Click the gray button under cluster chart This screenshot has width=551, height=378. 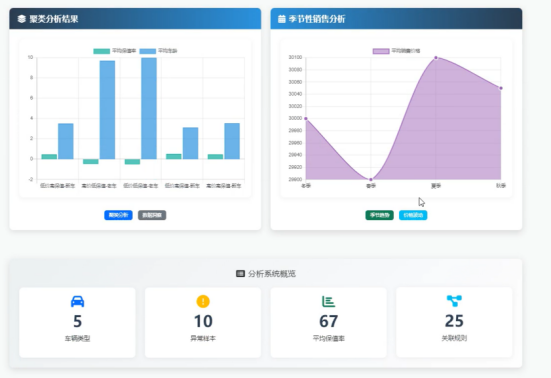pos(152,215)
